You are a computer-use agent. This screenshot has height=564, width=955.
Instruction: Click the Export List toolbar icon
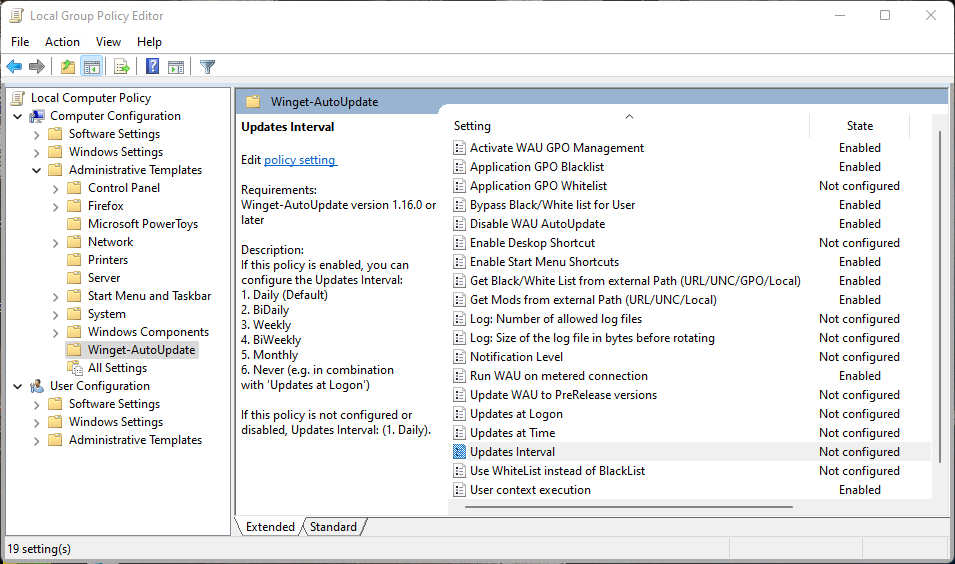point(122,66)
